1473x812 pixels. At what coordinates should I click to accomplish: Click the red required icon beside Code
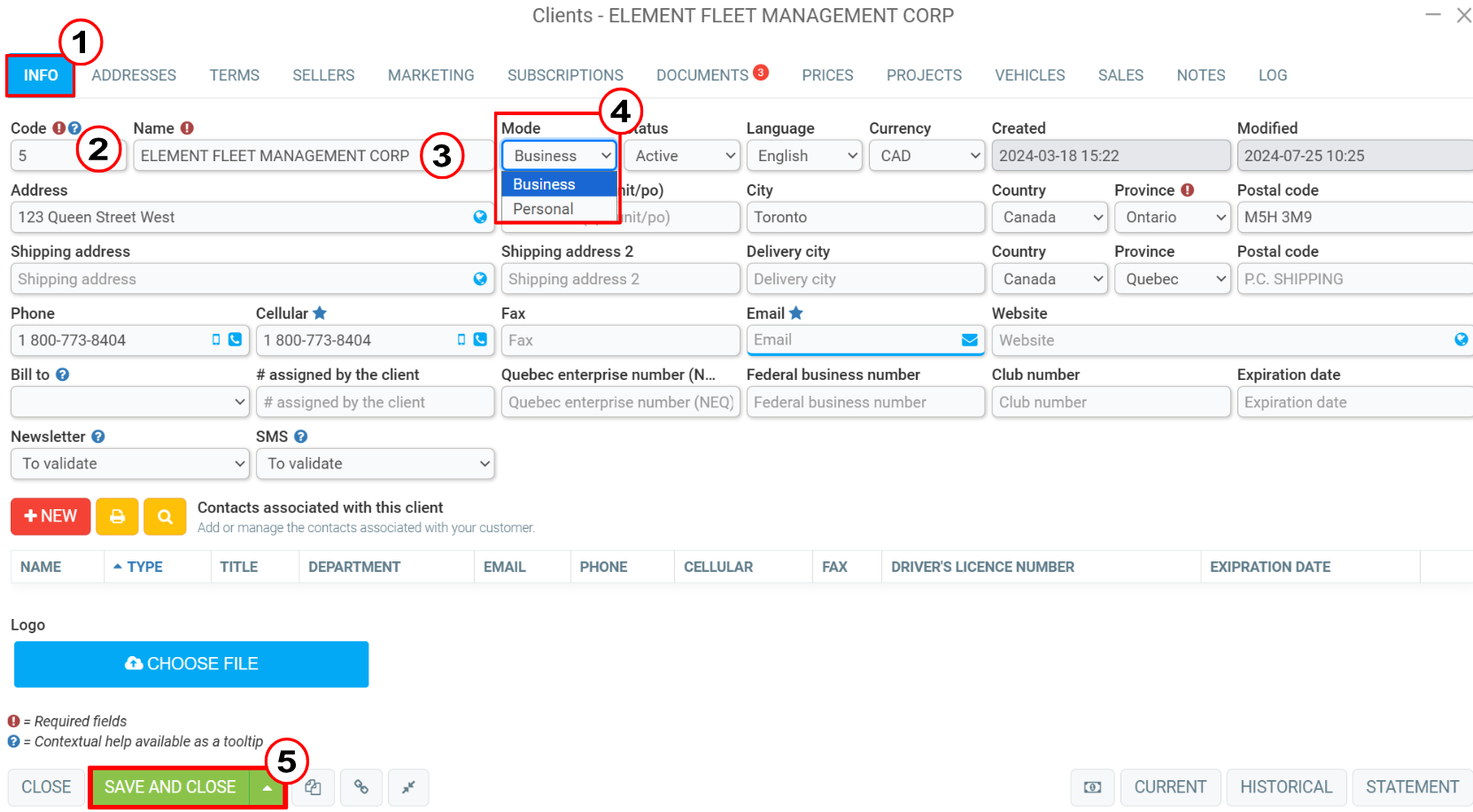[x=58, y=128]
